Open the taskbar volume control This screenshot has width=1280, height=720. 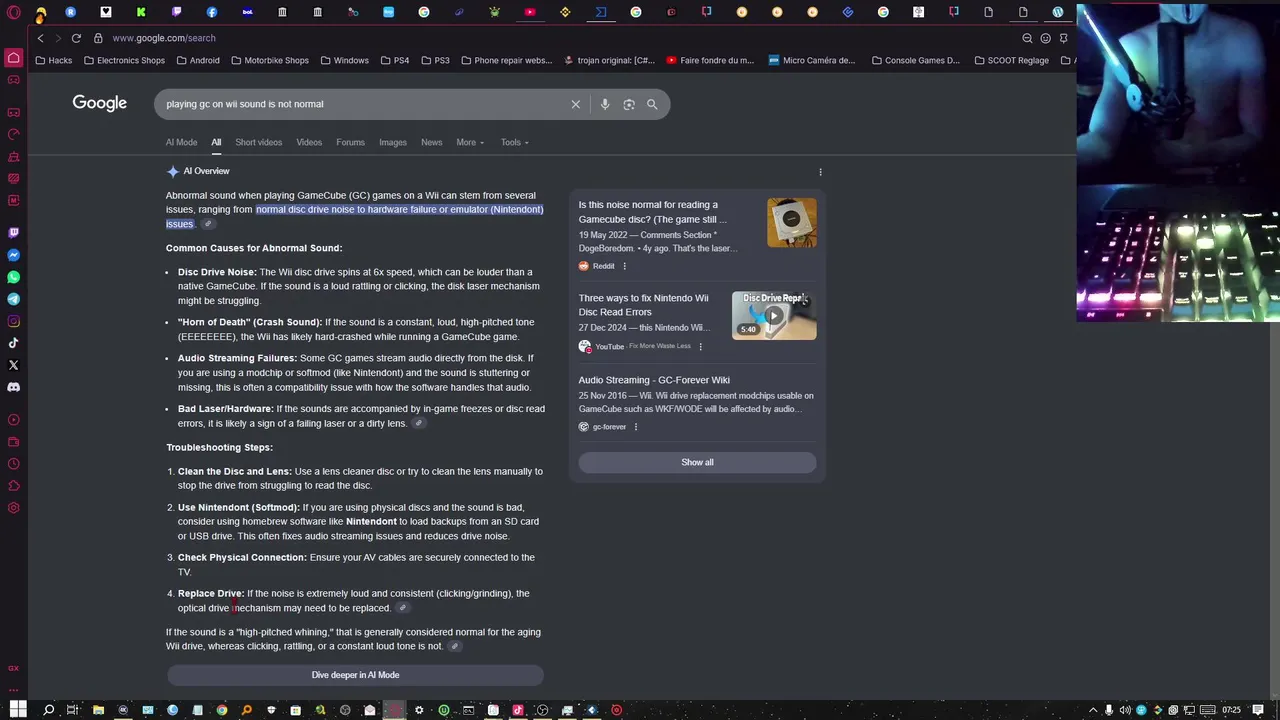click(x=1124, y=710)
